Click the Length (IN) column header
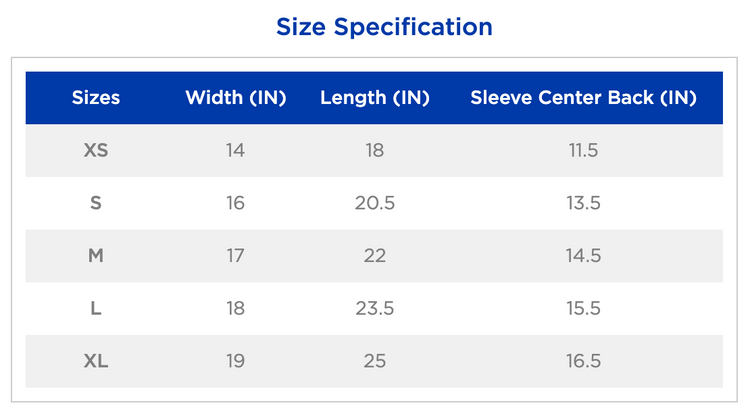 pyautogui.click(x=375, y=98)
